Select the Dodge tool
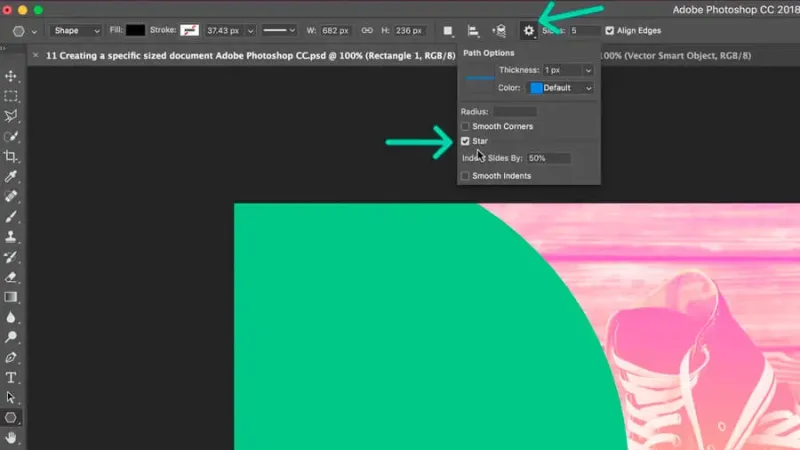The height and width of the screenshot is (450, 800). tap(11, 337)
